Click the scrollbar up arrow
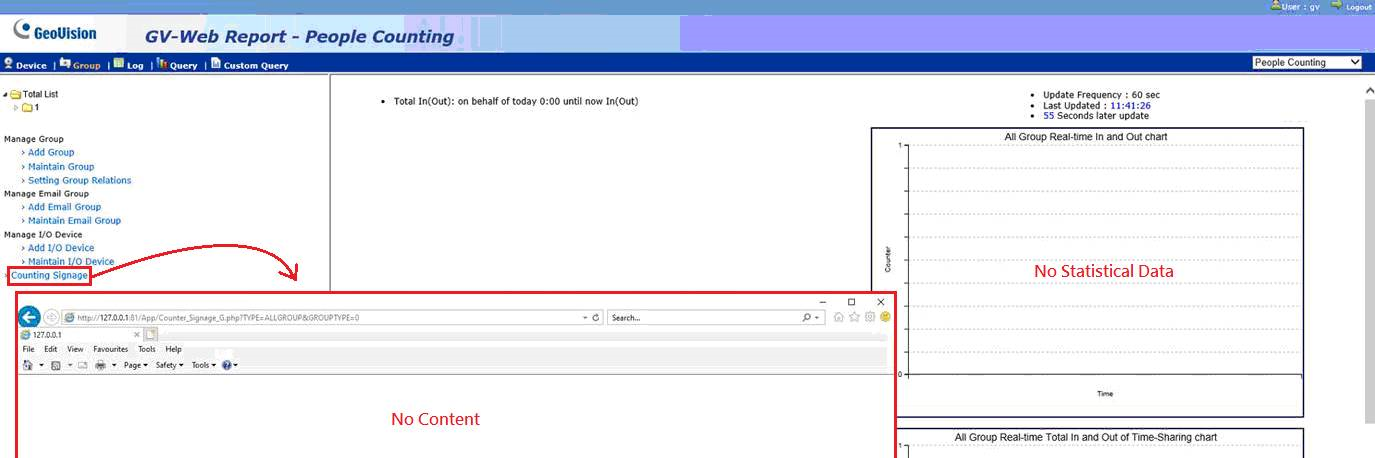 [1369, 90]
